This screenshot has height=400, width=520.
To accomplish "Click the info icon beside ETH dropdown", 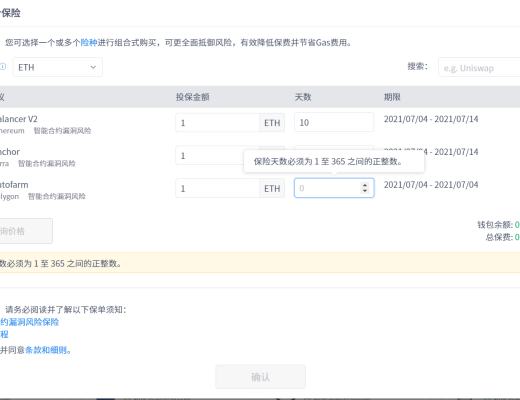I will coord(3,67).
